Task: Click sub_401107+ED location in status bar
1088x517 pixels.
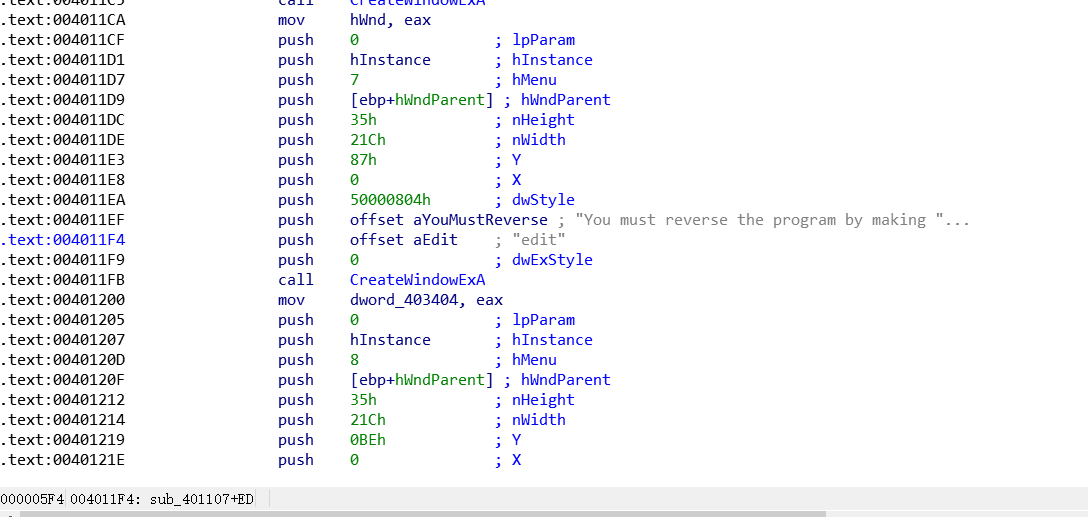Action: [x=202, y=499]
